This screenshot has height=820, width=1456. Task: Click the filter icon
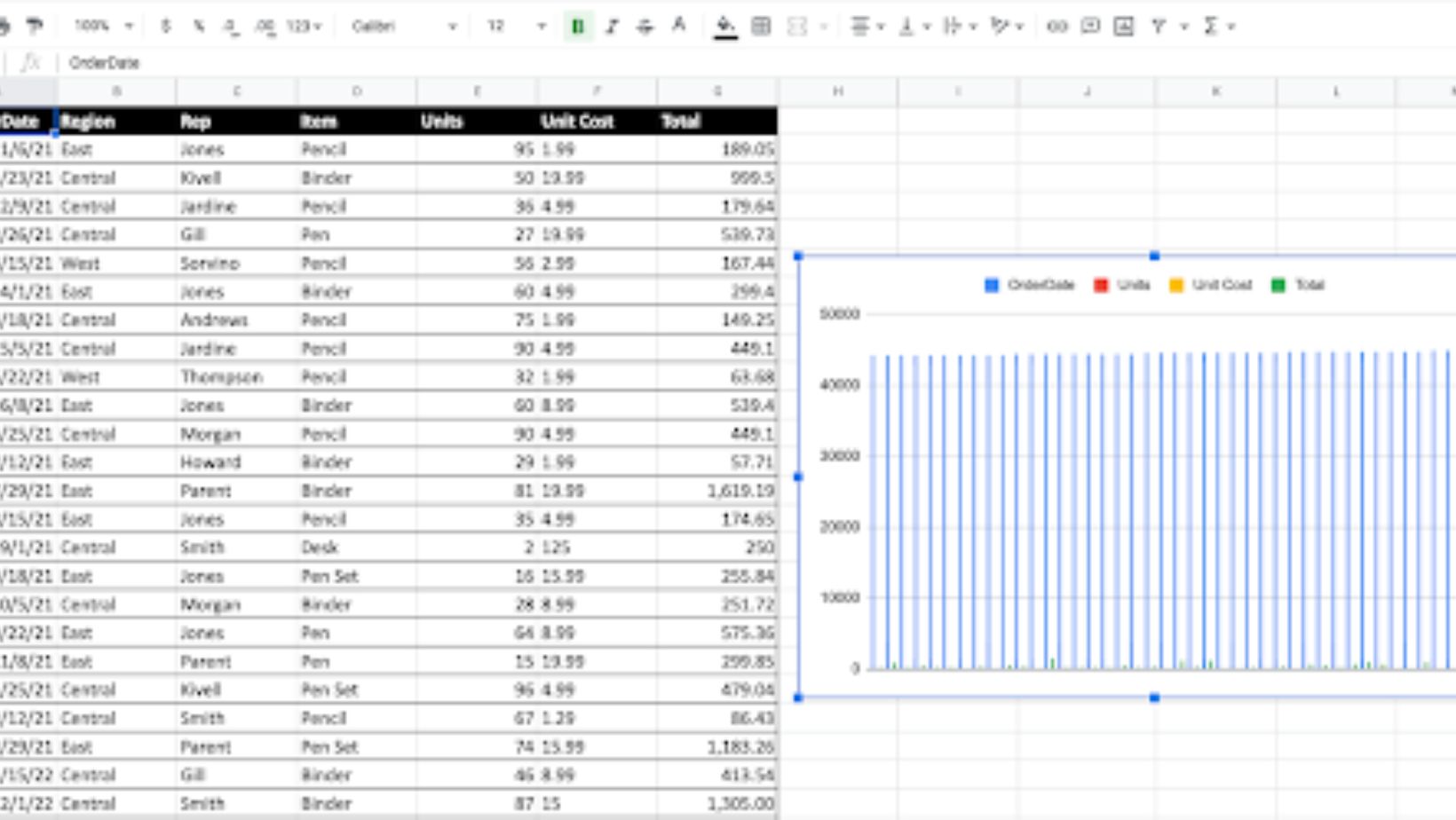coord(1158,27)
